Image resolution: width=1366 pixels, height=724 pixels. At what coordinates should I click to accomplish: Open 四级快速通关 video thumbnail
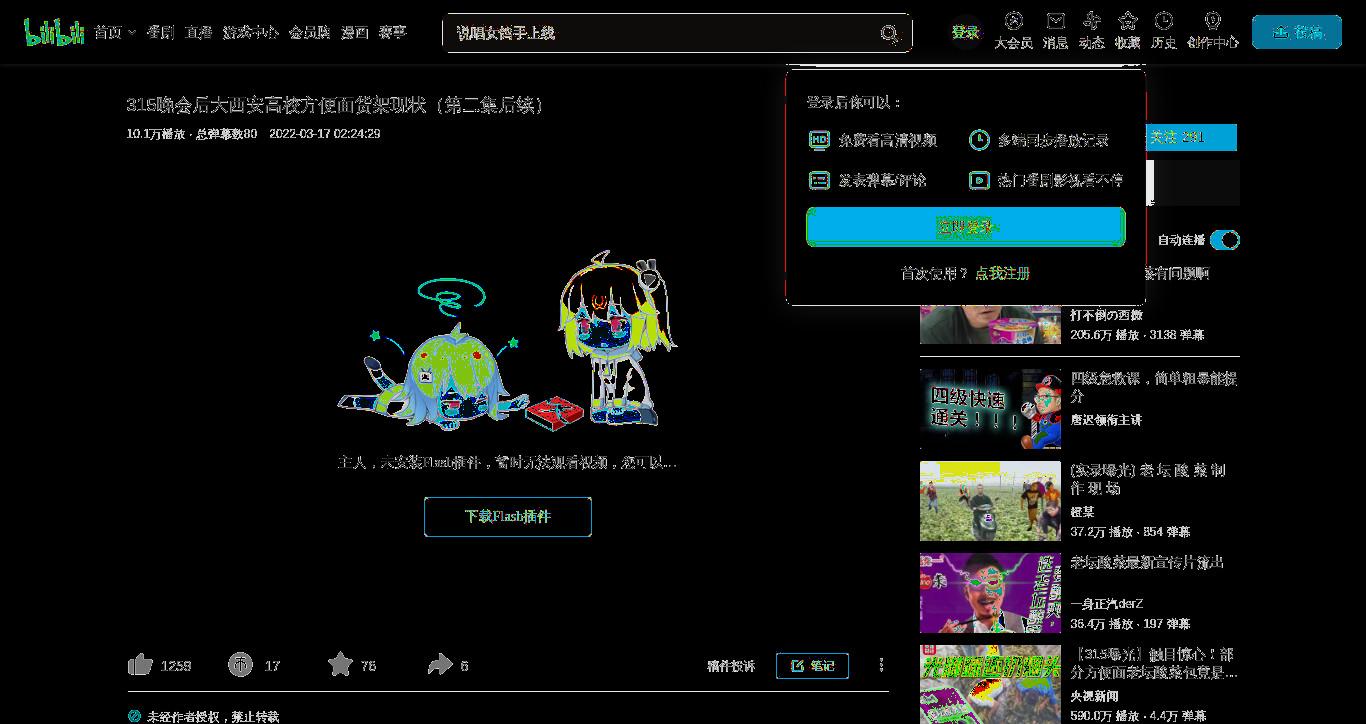tap(990, 409)
